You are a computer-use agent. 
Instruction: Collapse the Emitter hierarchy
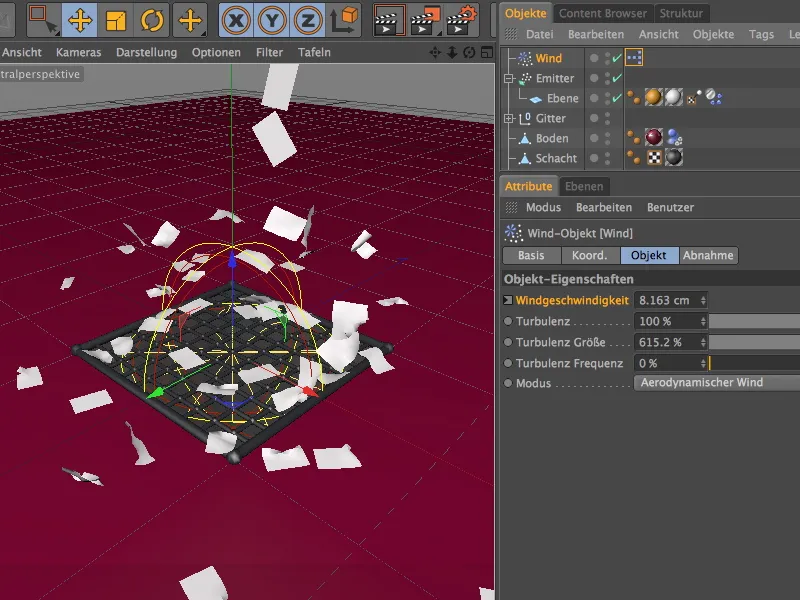click(508, 78)
